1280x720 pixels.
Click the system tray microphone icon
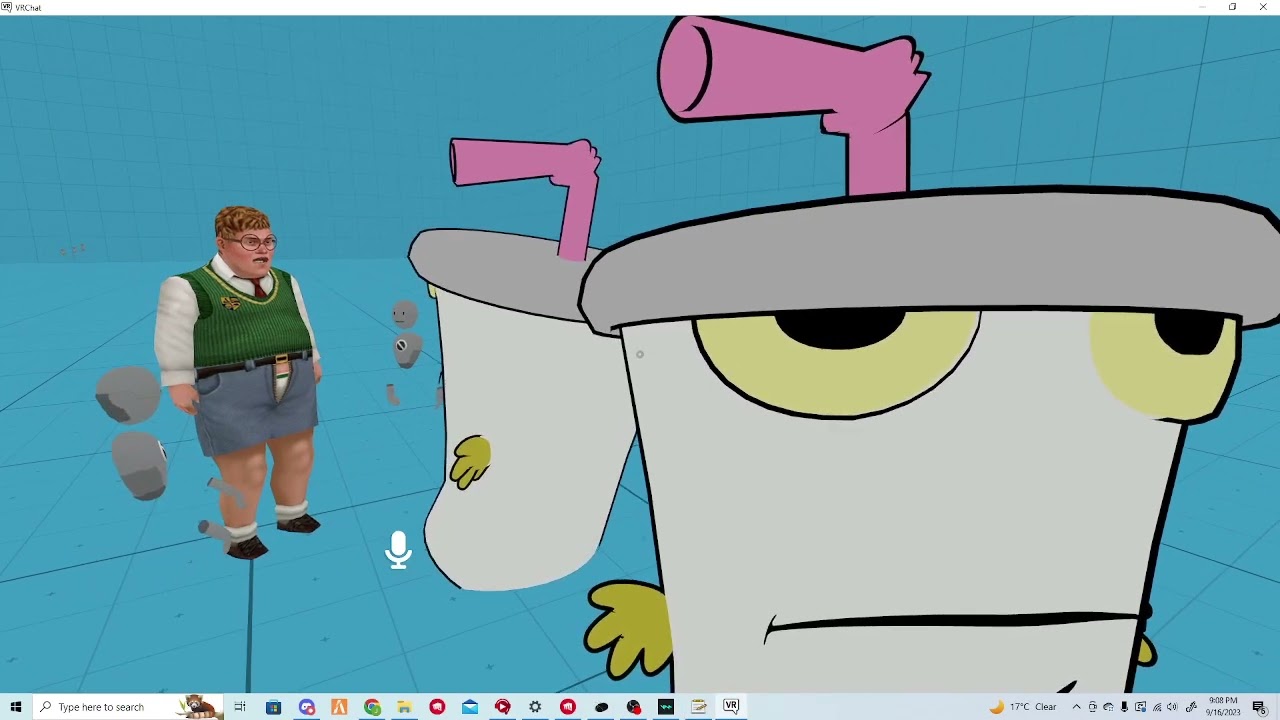click(x=1124, y=707)
